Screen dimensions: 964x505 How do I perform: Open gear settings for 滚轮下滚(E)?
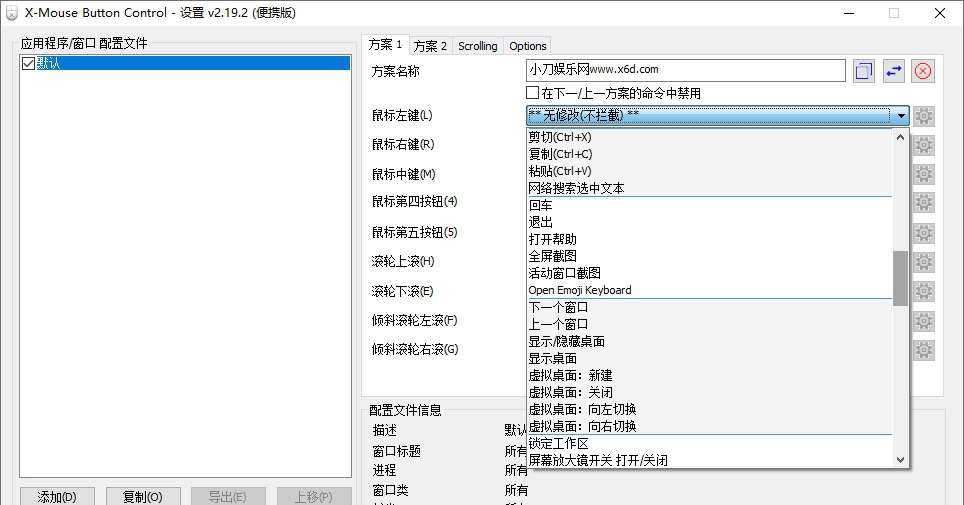coord(923,291)
